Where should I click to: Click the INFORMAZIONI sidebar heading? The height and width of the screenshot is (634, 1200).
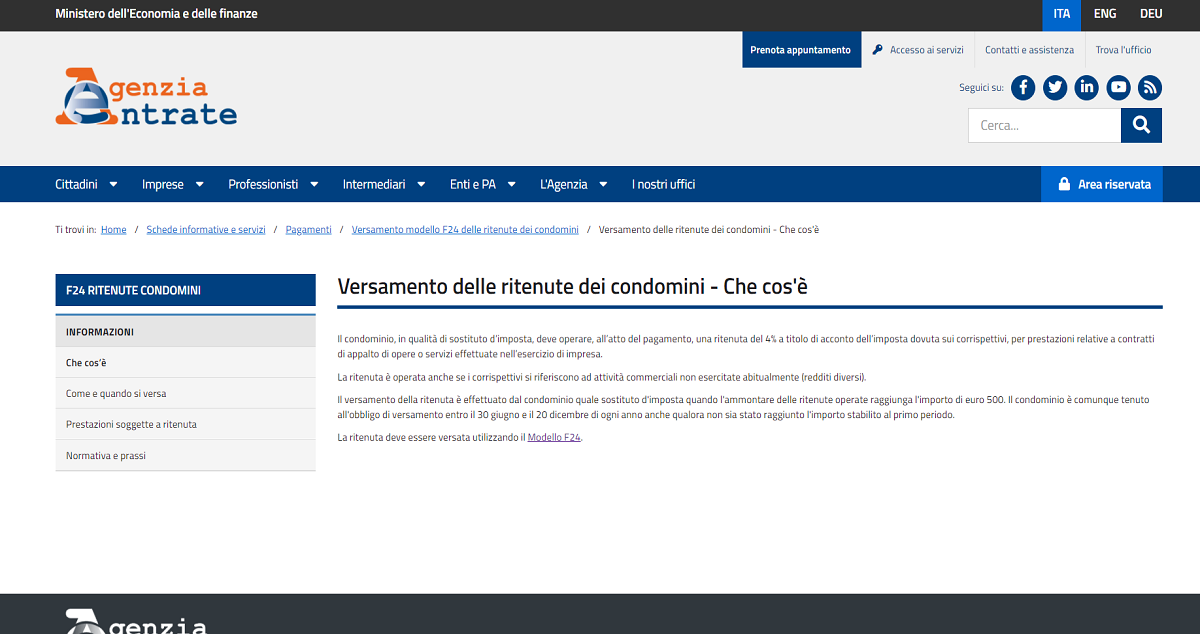point(186,332)
